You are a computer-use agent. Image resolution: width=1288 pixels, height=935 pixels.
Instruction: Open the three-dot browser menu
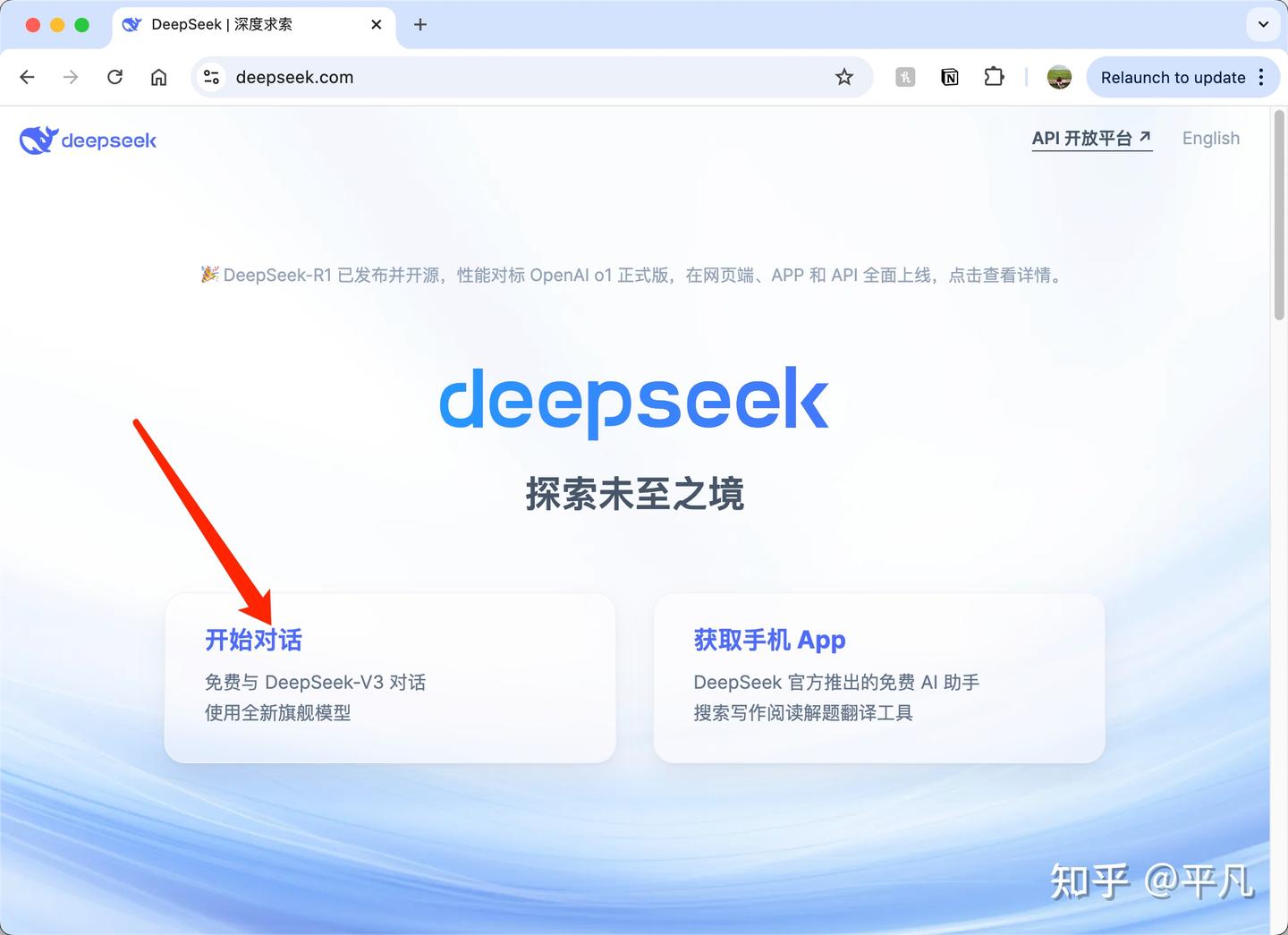(1262, 77)
